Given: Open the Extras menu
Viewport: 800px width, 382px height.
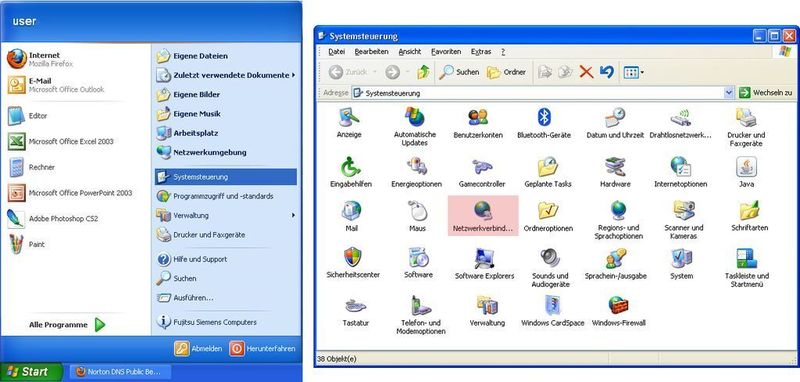Looking at the screenshot, I should coord(481,52).
